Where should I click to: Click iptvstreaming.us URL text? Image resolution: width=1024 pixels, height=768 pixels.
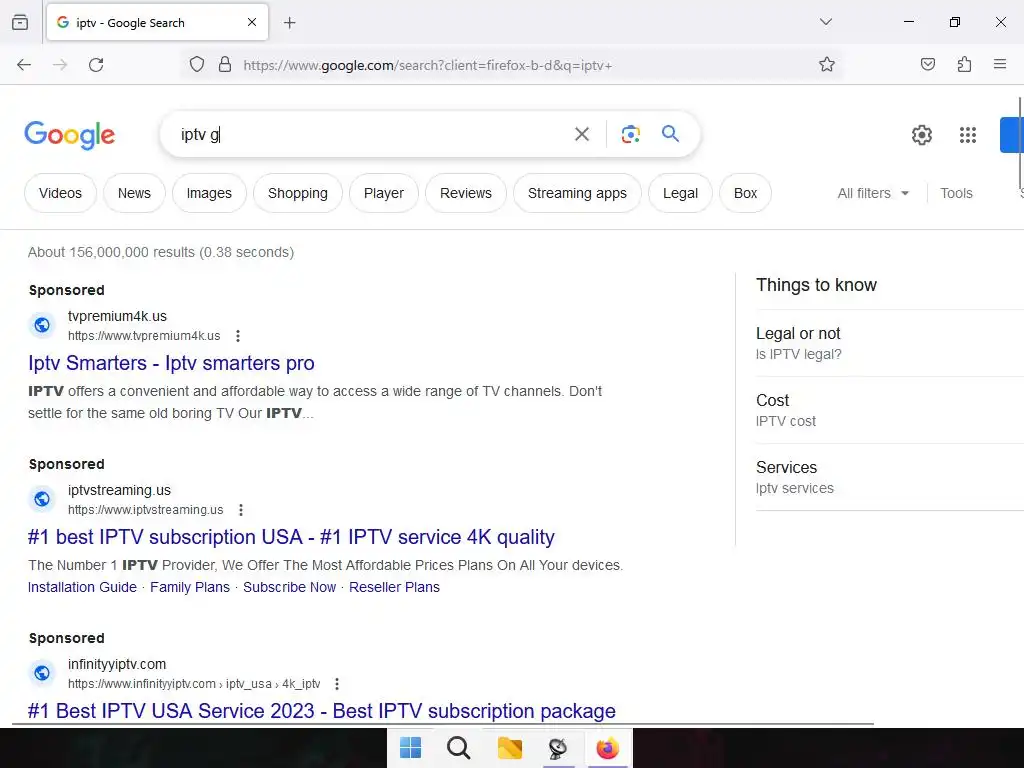146,510
